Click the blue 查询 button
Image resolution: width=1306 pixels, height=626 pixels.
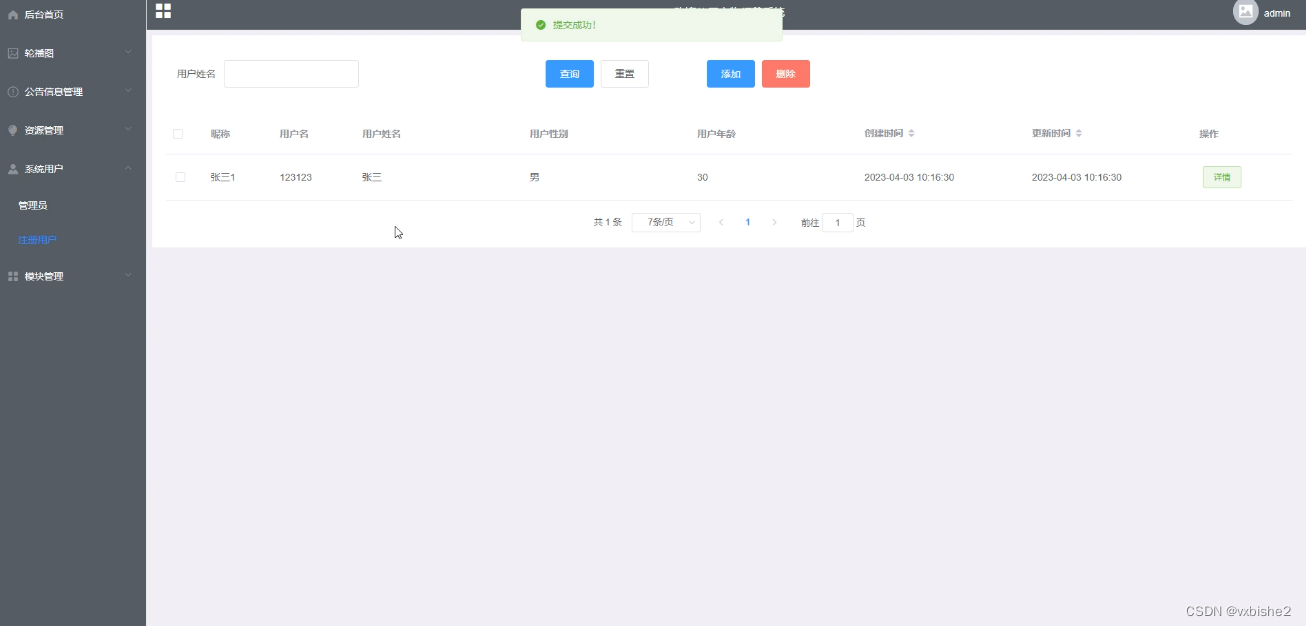coord(570,74)
